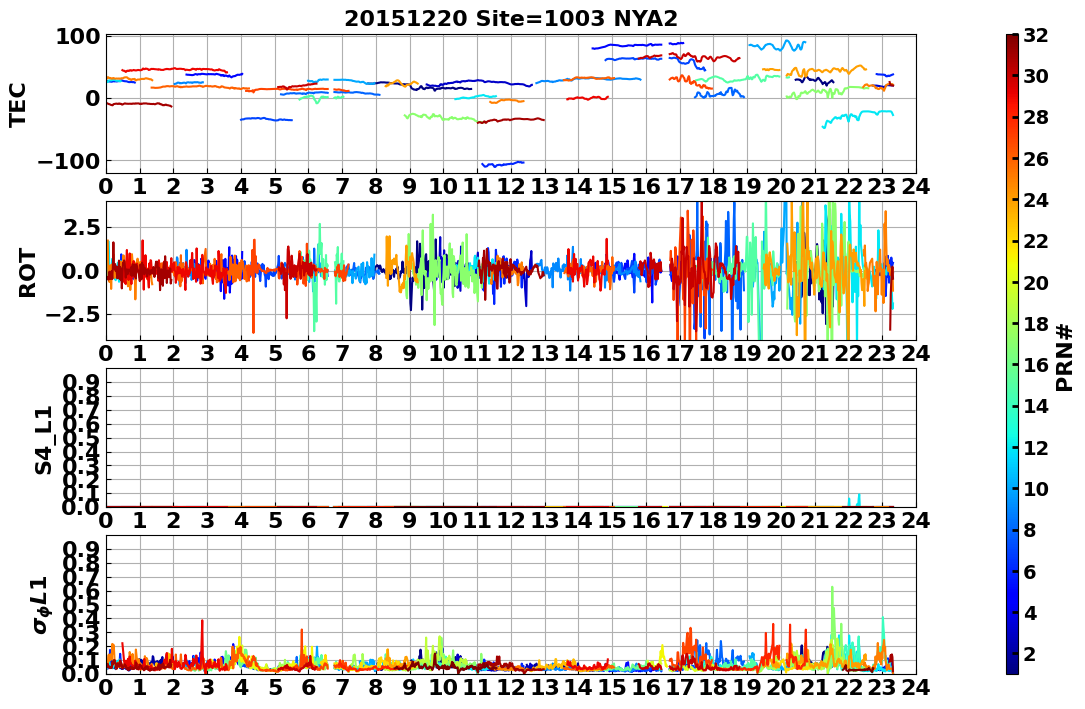
Task: Click hour 12 tick under TEC plot
Action: (511, 187)
